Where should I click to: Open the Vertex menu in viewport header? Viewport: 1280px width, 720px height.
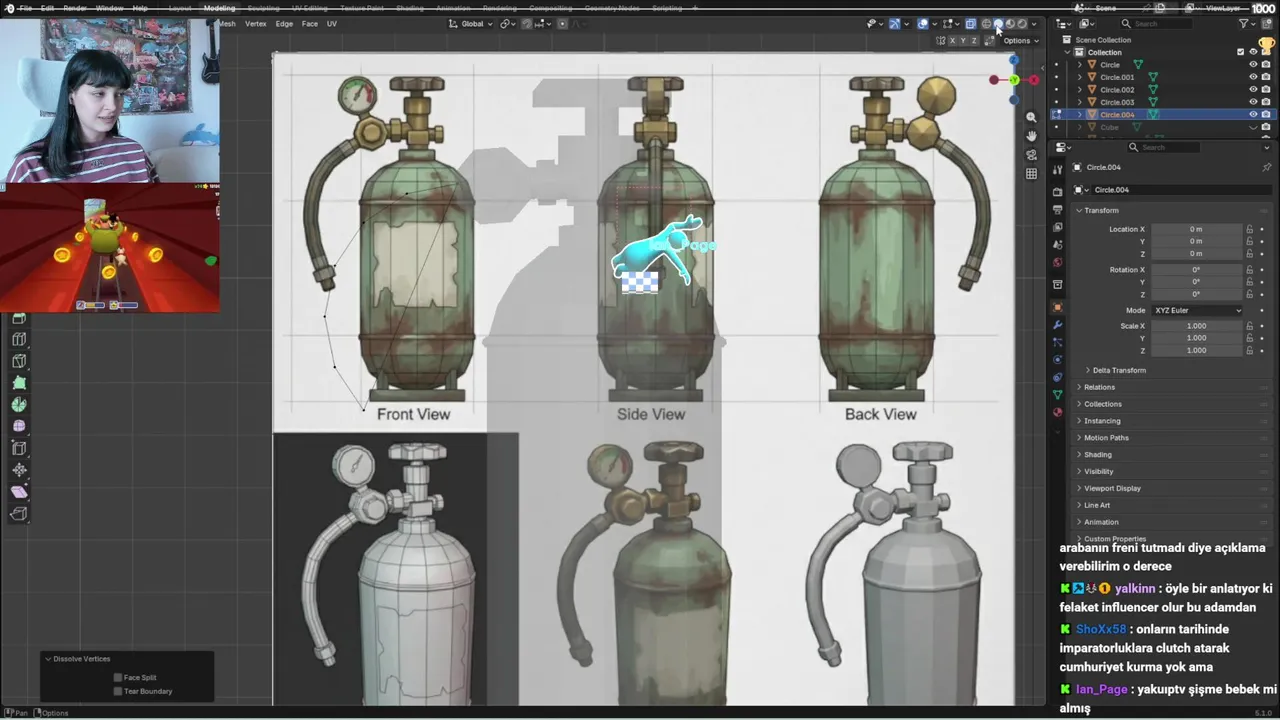(256, 23)
